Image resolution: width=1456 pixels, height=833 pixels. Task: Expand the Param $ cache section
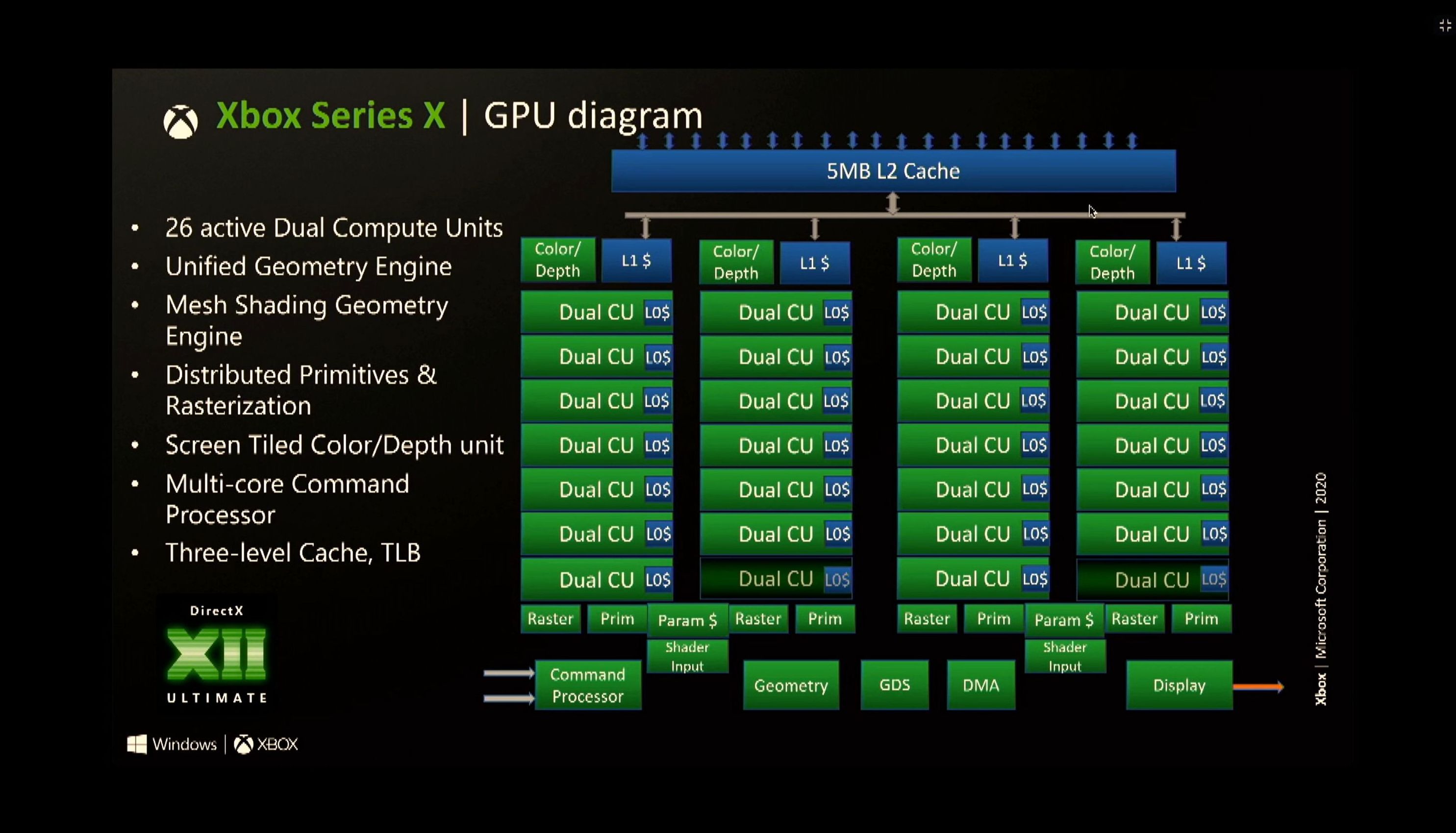[x=687, y=619]
